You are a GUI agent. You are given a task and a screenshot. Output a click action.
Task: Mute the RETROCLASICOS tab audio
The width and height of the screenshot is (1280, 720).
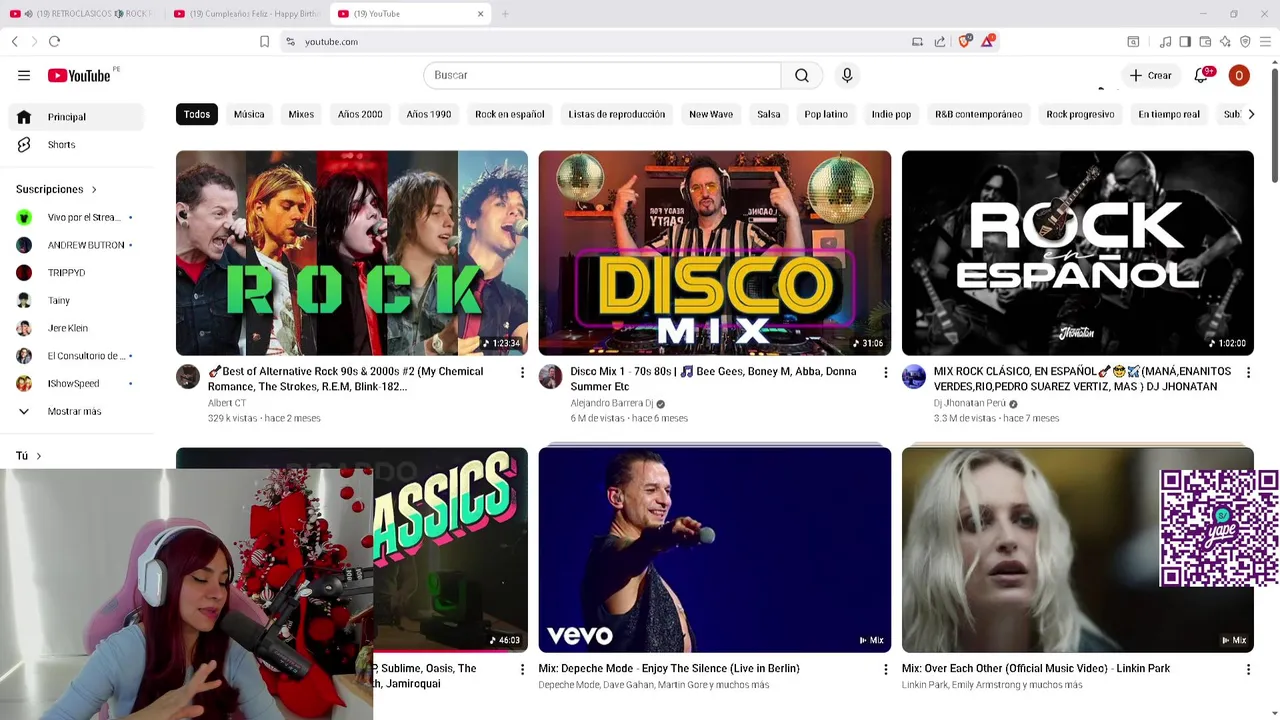tap(28, 14)
